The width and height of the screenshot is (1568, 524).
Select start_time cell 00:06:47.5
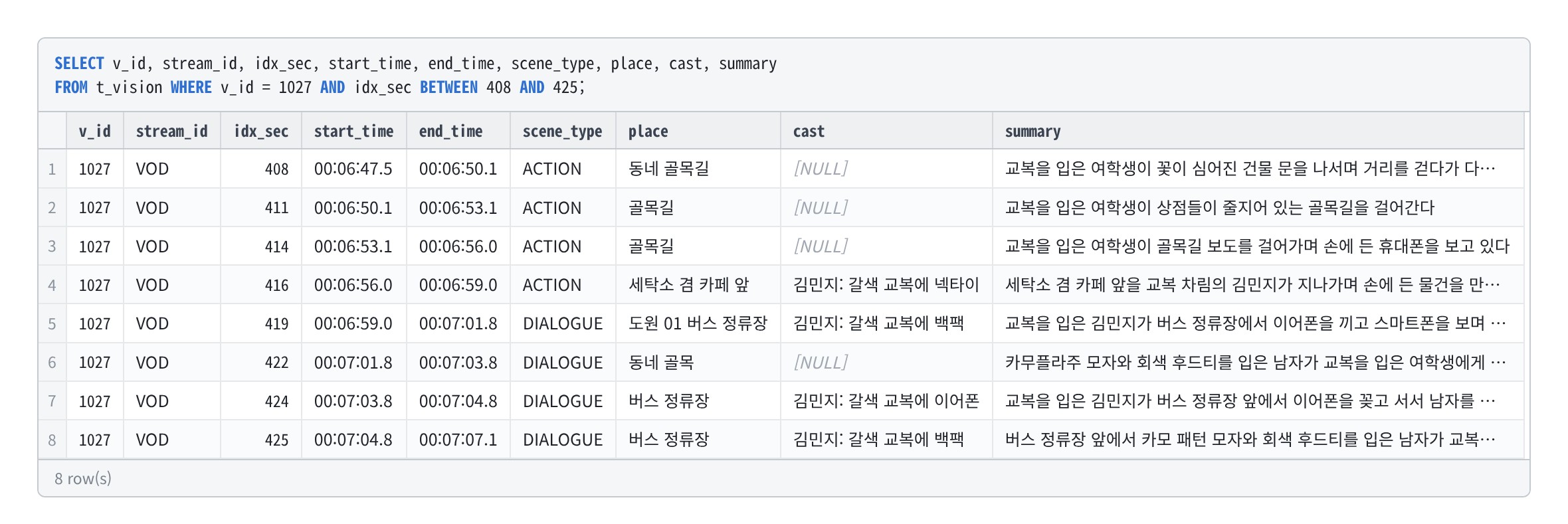click(x=353, y=169)
